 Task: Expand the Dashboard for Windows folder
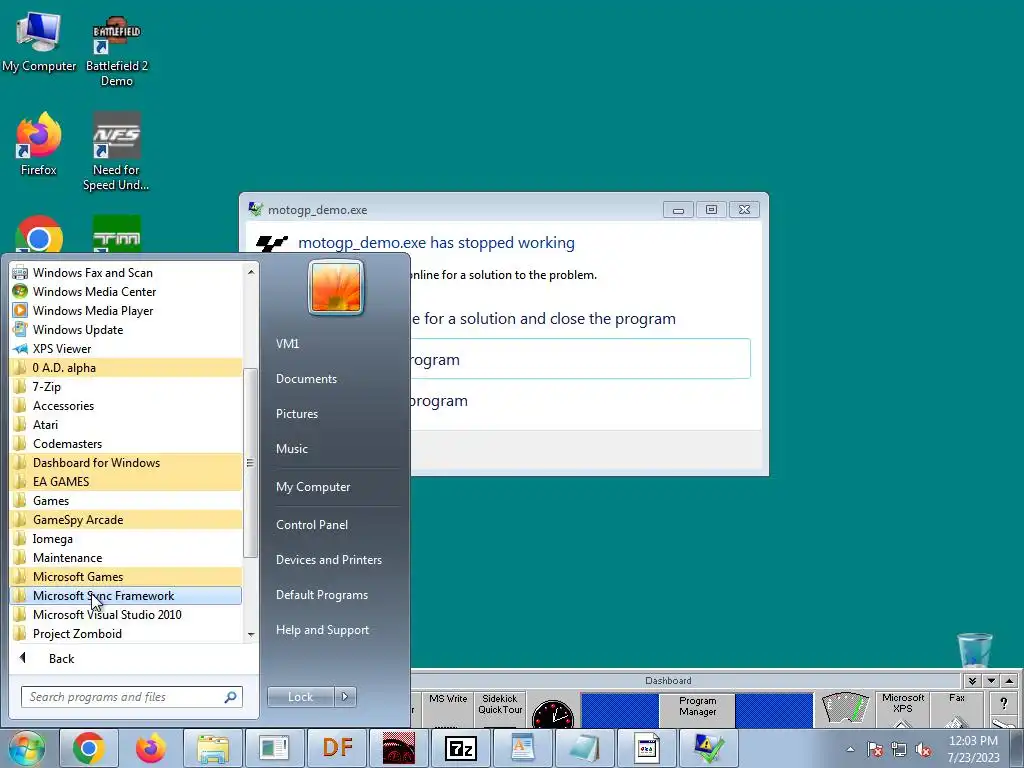click(126, 462)
